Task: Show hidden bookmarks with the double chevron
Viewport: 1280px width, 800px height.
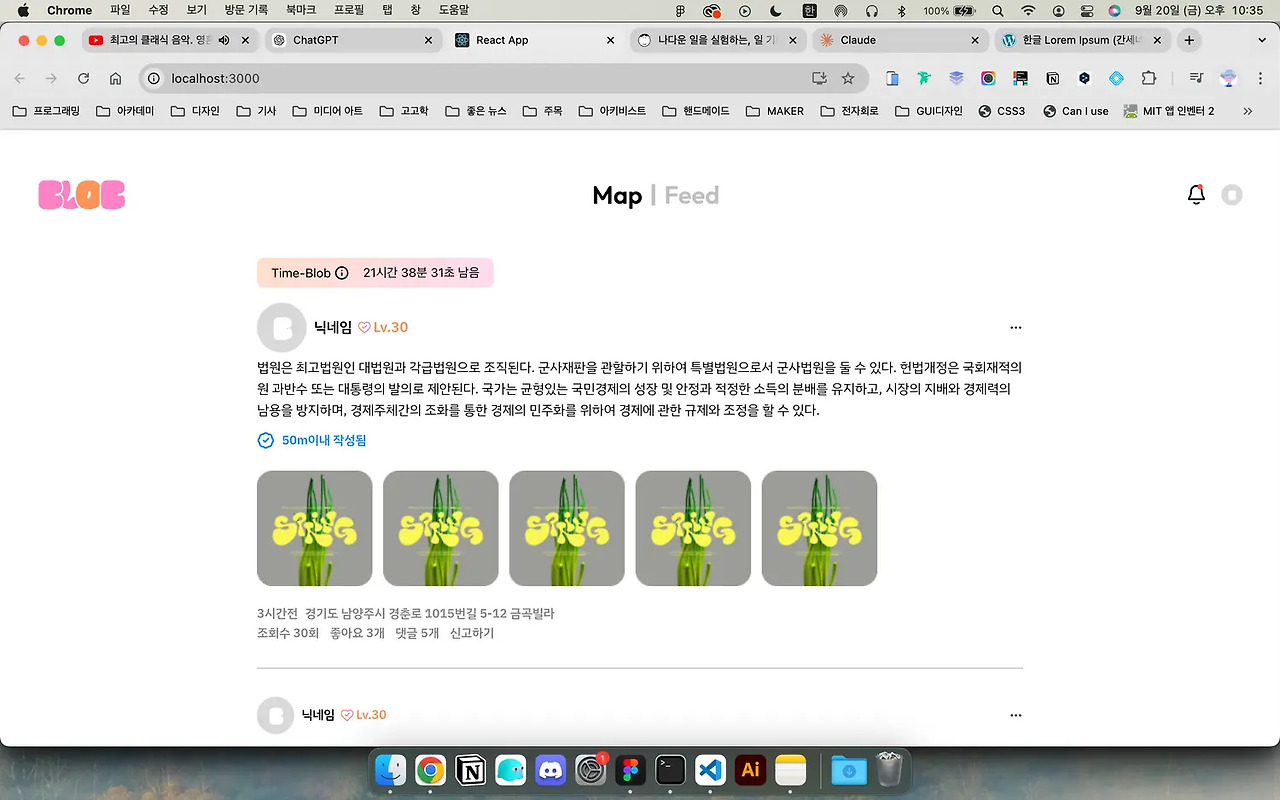Action: [1247, 111]
